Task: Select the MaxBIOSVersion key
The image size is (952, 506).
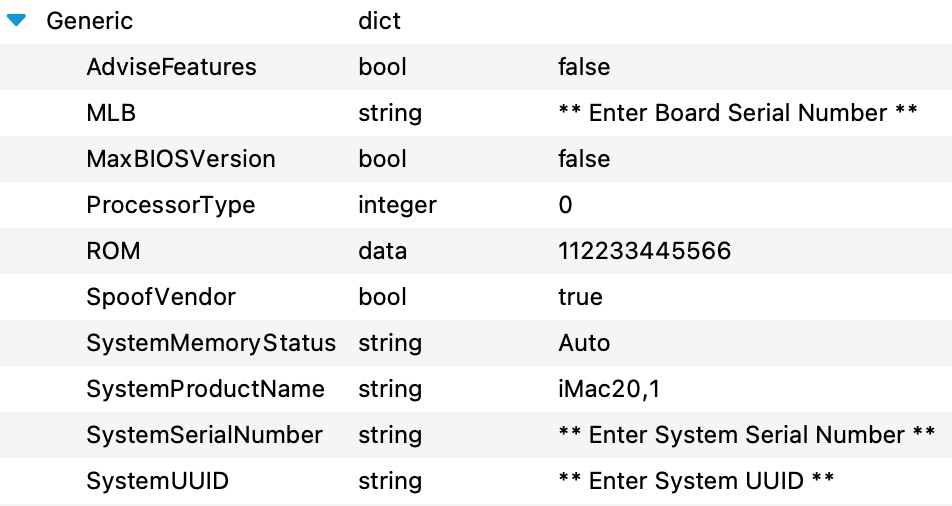Action: (x=181, y=159)
